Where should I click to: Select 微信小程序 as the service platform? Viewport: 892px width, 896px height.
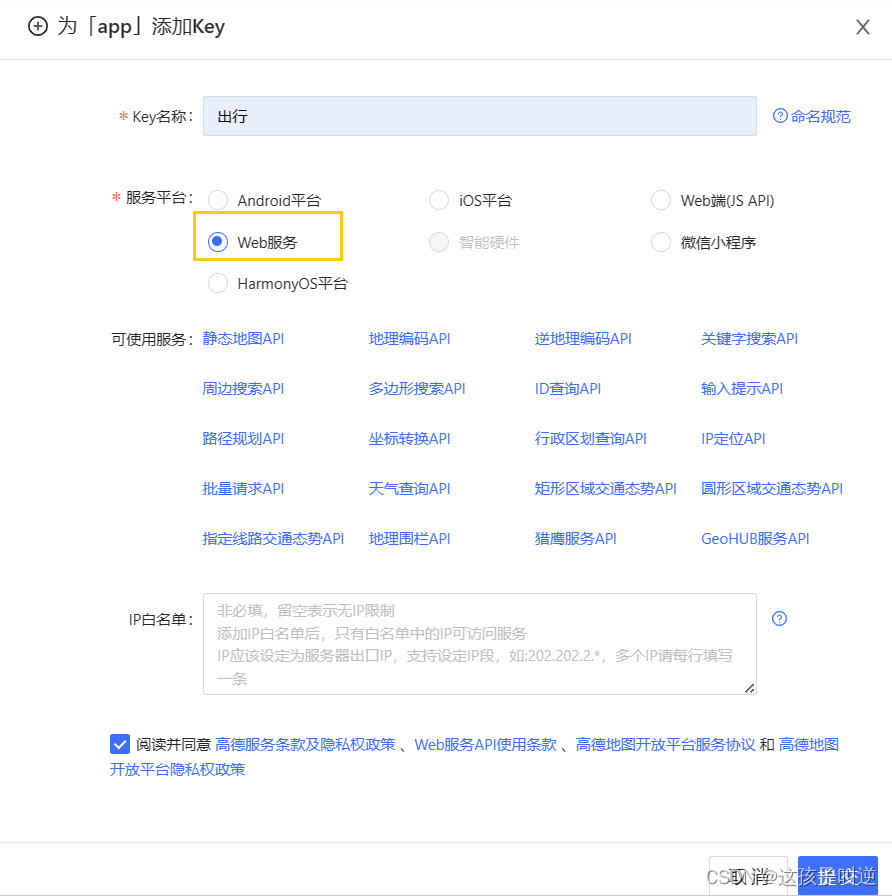point(660,241)
